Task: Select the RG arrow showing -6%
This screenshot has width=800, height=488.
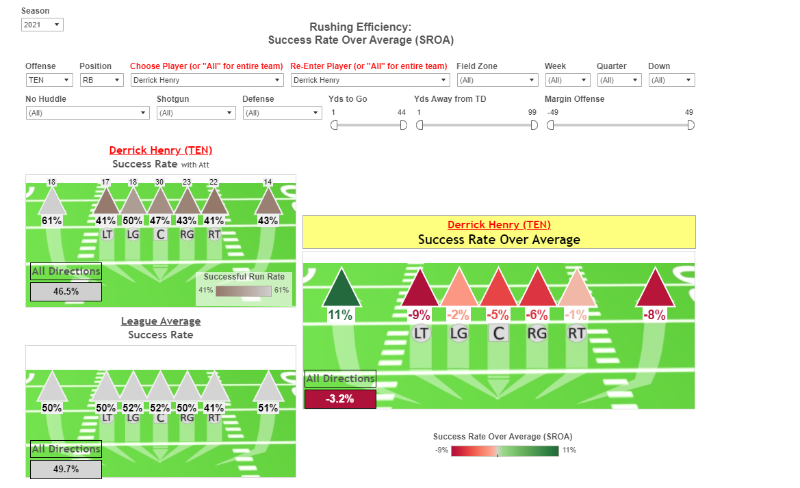Action: click(x=537, y=288)
